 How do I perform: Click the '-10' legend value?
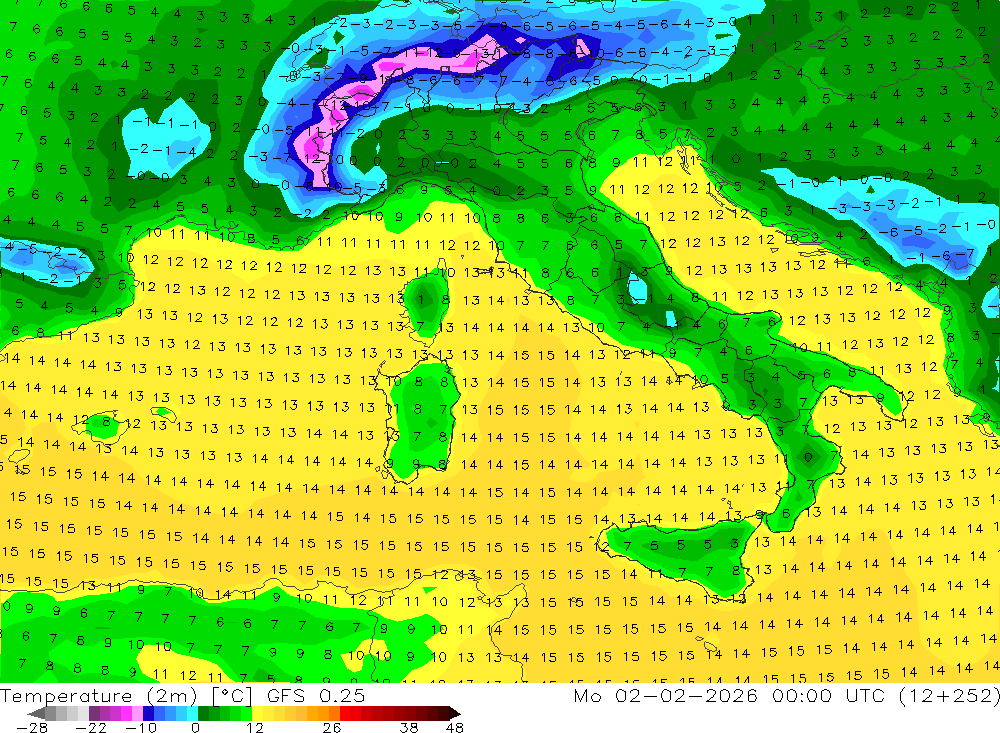tap(140, 727)
